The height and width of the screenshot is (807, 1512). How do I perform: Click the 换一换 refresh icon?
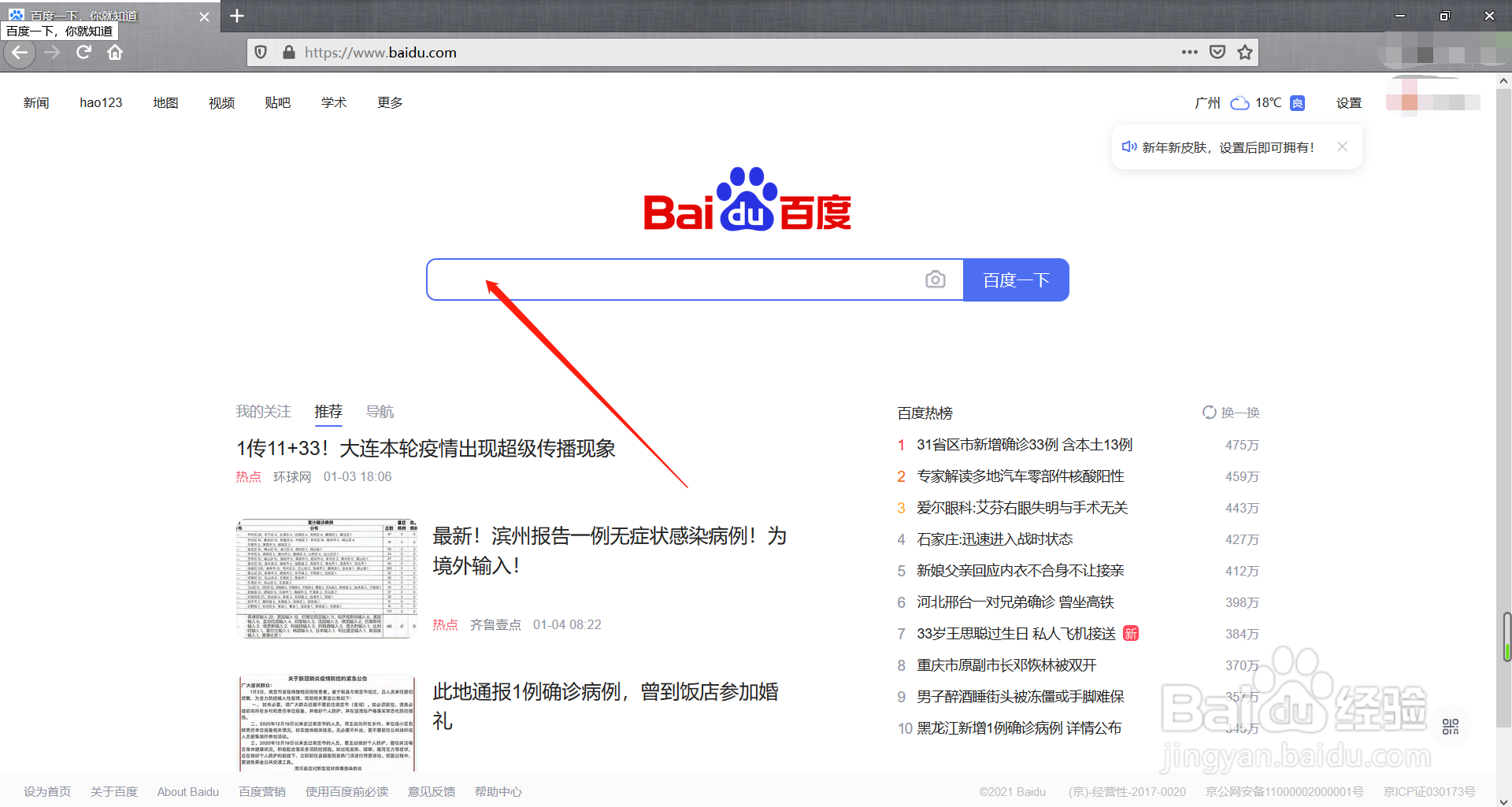click(1209, 412)
